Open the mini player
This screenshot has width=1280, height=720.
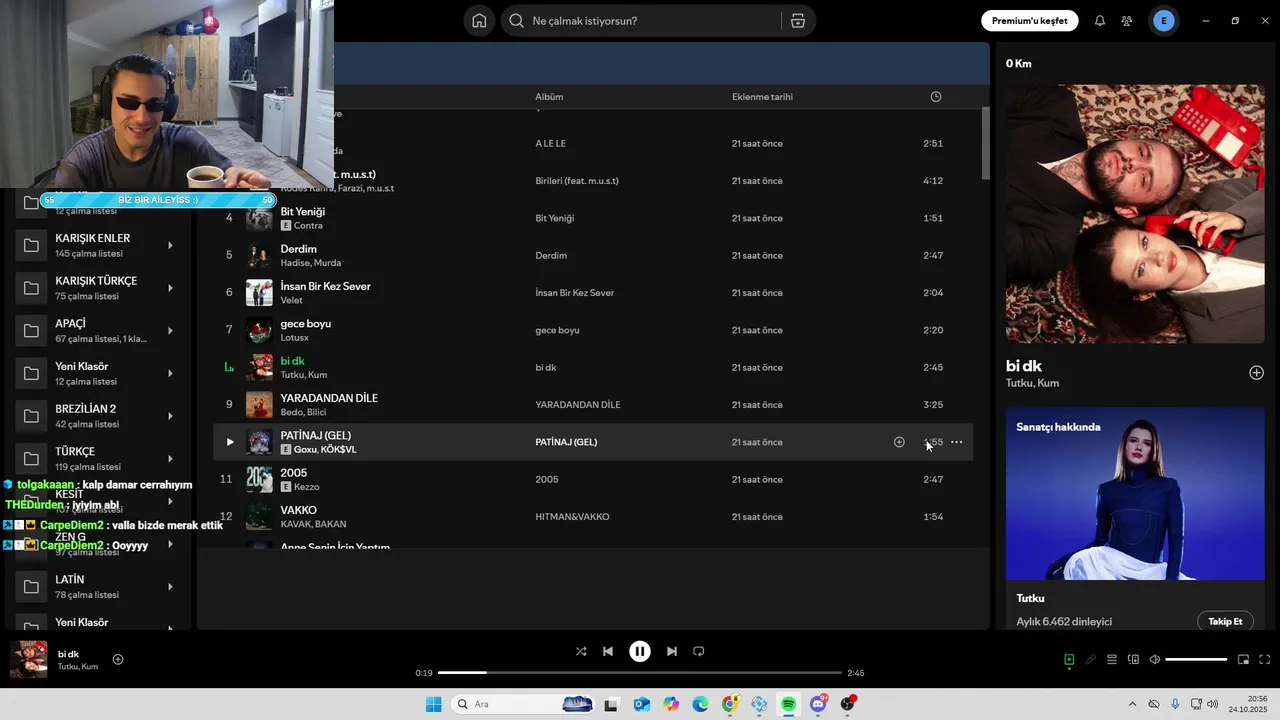[1244, 660]
